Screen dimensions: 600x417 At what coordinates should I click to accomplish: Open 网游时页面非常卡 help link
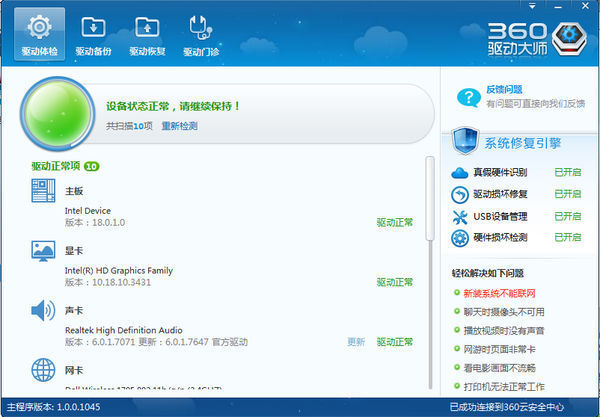coord(499,349)
